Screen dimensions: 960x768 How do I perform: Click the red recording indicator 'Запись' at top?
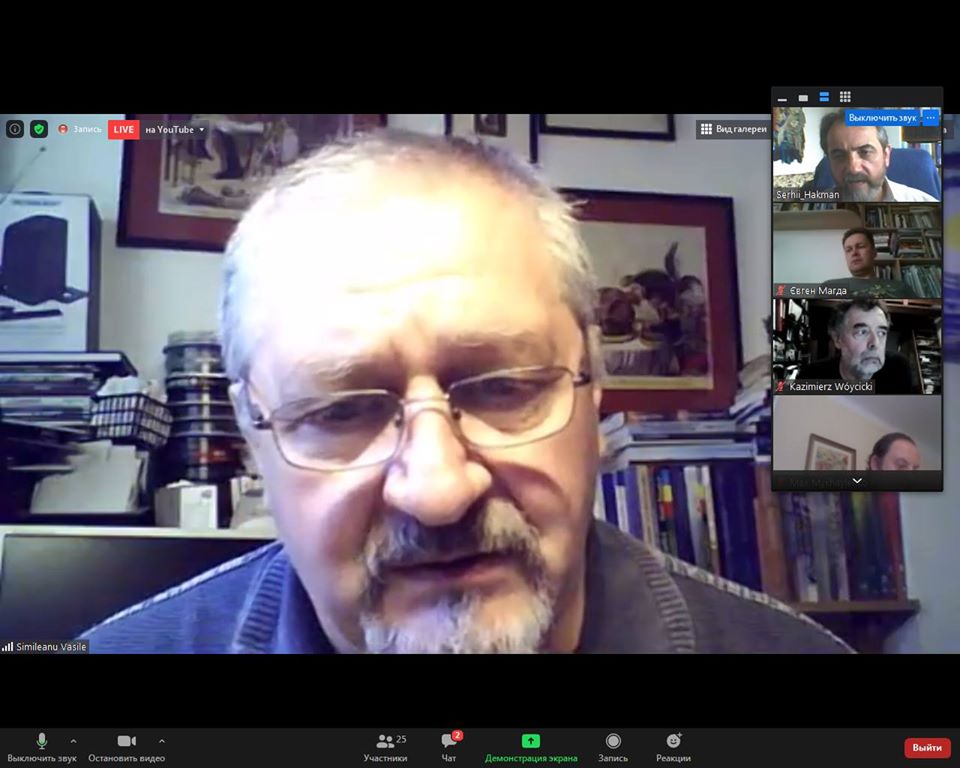point(80,129)
